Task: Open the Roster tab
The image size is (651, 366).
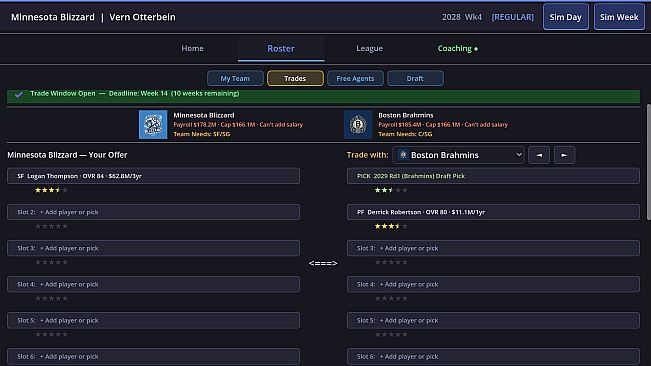Action: 281,49
